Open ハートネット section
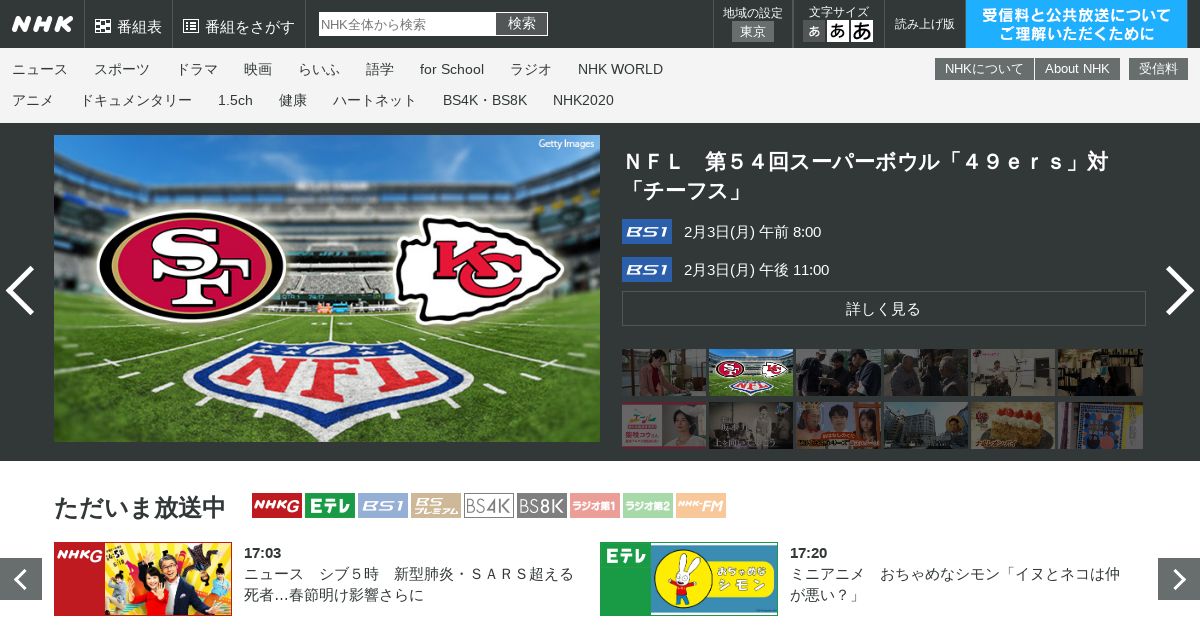 375,100
